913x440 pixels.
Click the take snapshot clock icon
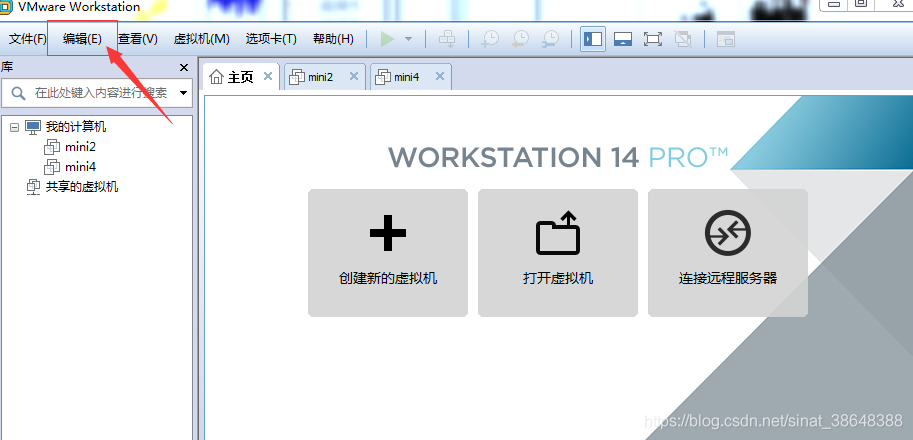point(490,39)
